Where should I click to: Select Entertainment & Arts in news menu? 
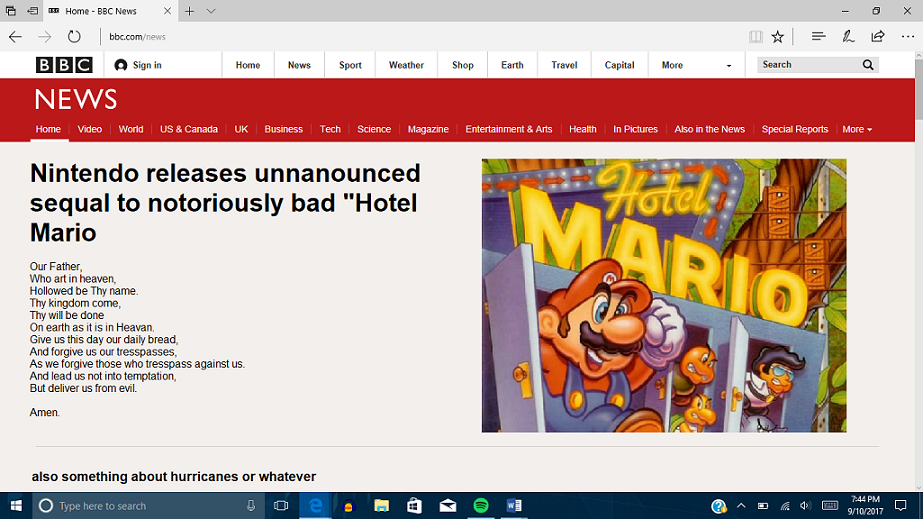coord(508,129)
